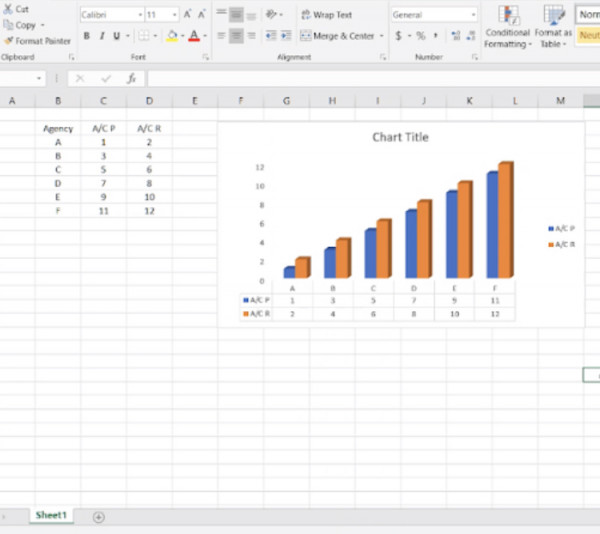600x534 pixels.
Task: Align text left
Action: (x=221, y=36)
